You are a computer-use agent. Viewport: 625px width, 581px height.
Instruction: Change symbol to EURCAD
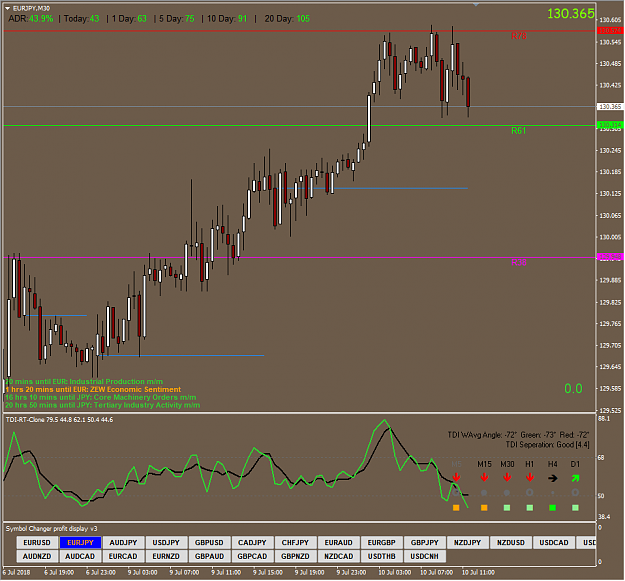123,556
